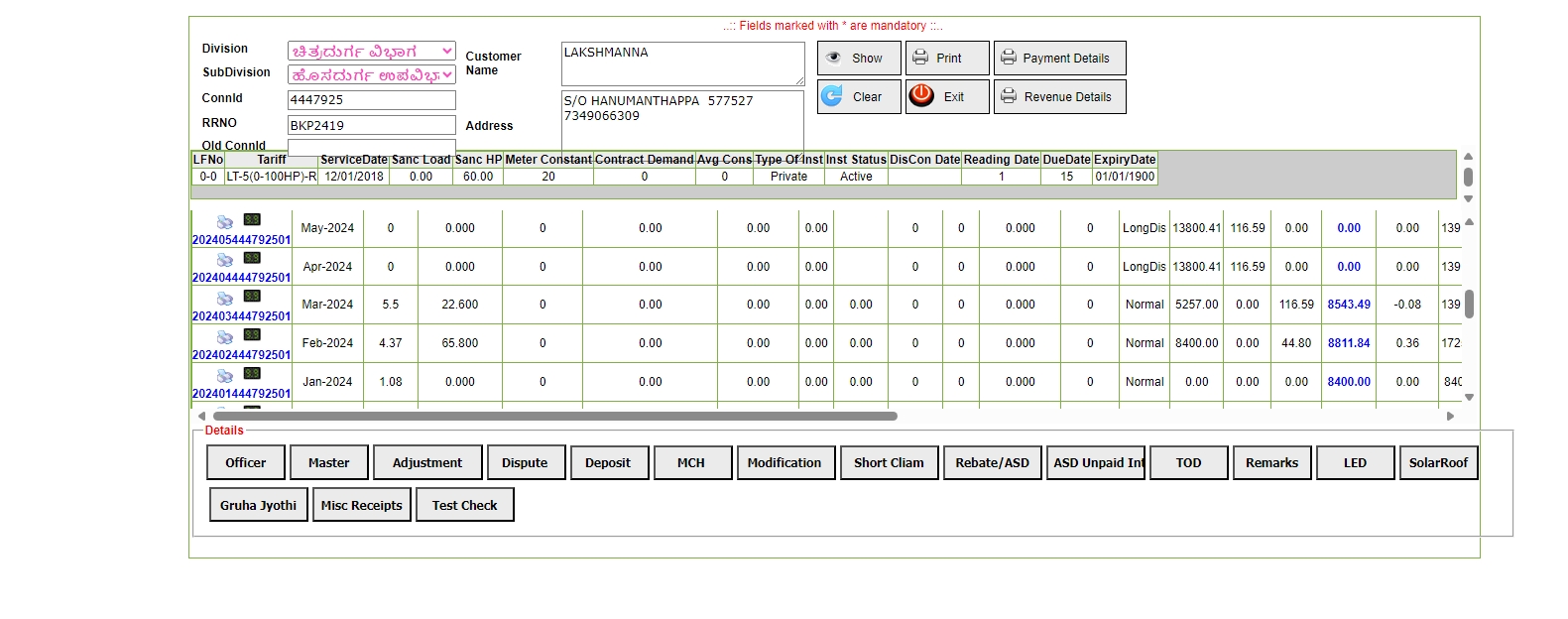Click the LED button
This screenshot has height=619, width=1568.
click(1356, 462)
